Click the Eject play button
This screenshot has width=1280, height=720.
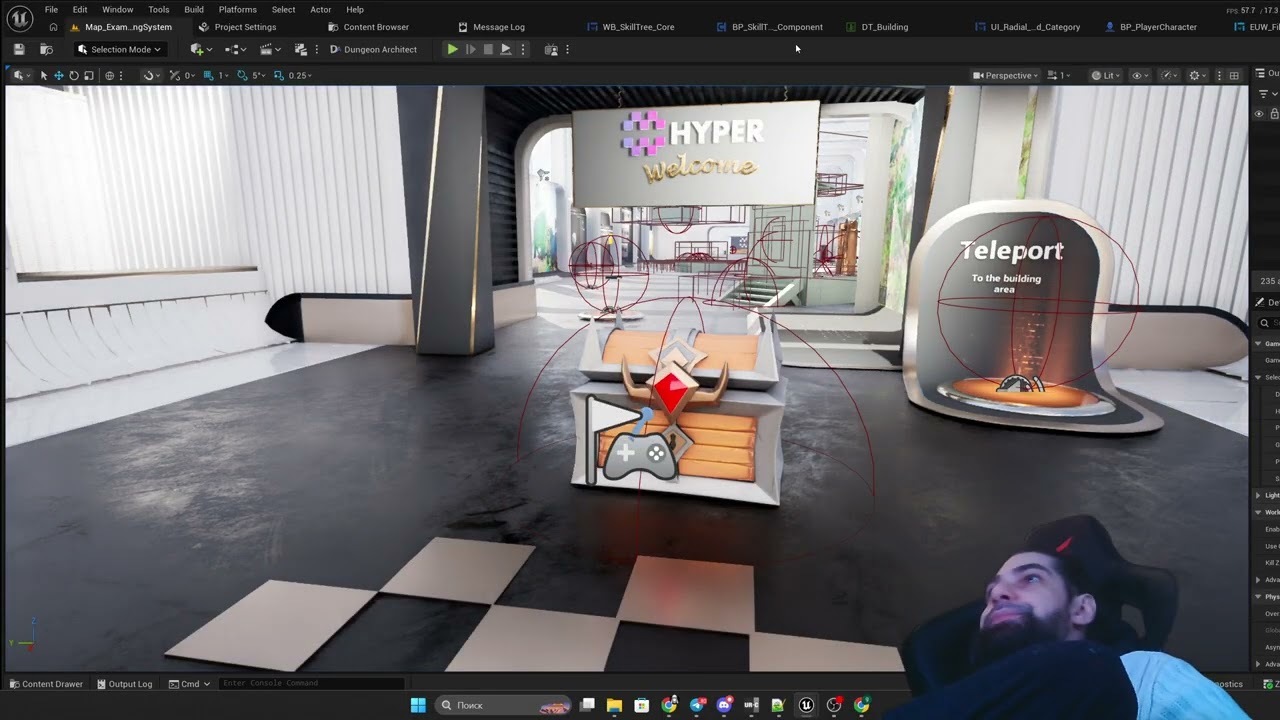pyautogui.click(x=506, y=49)
